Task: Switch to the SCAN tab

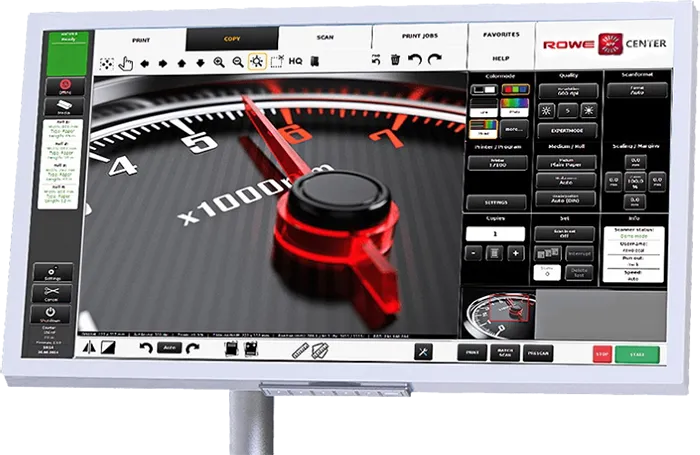Action: (325, 37)
